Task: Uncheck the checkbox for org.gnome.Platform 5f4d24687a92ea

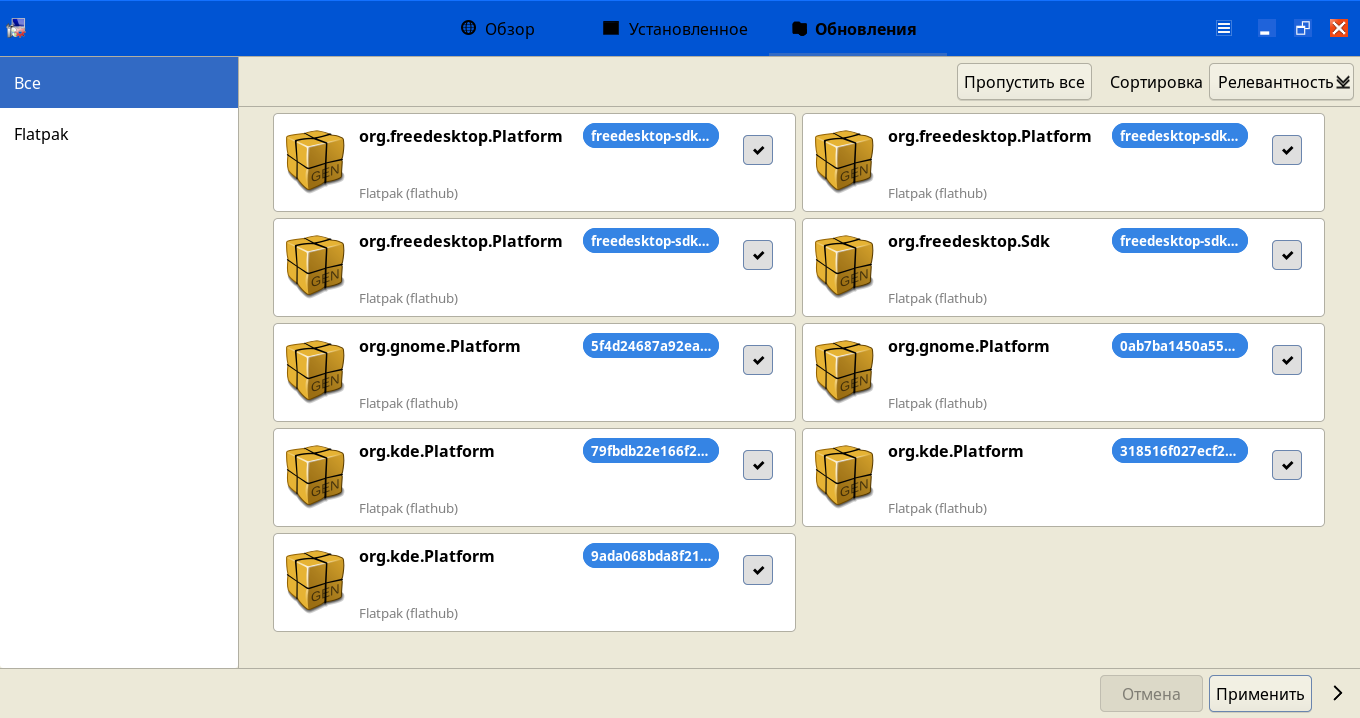Action: point(758,360)
